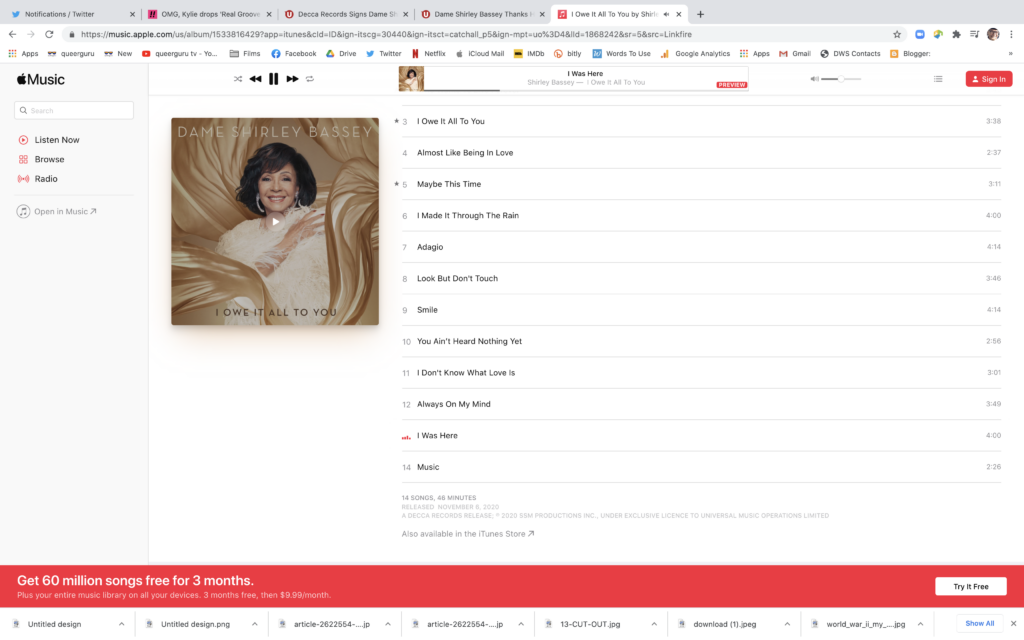Adjust the volume slider
This screenshot has width=1024, height=640.
click(x=841, y=79)
